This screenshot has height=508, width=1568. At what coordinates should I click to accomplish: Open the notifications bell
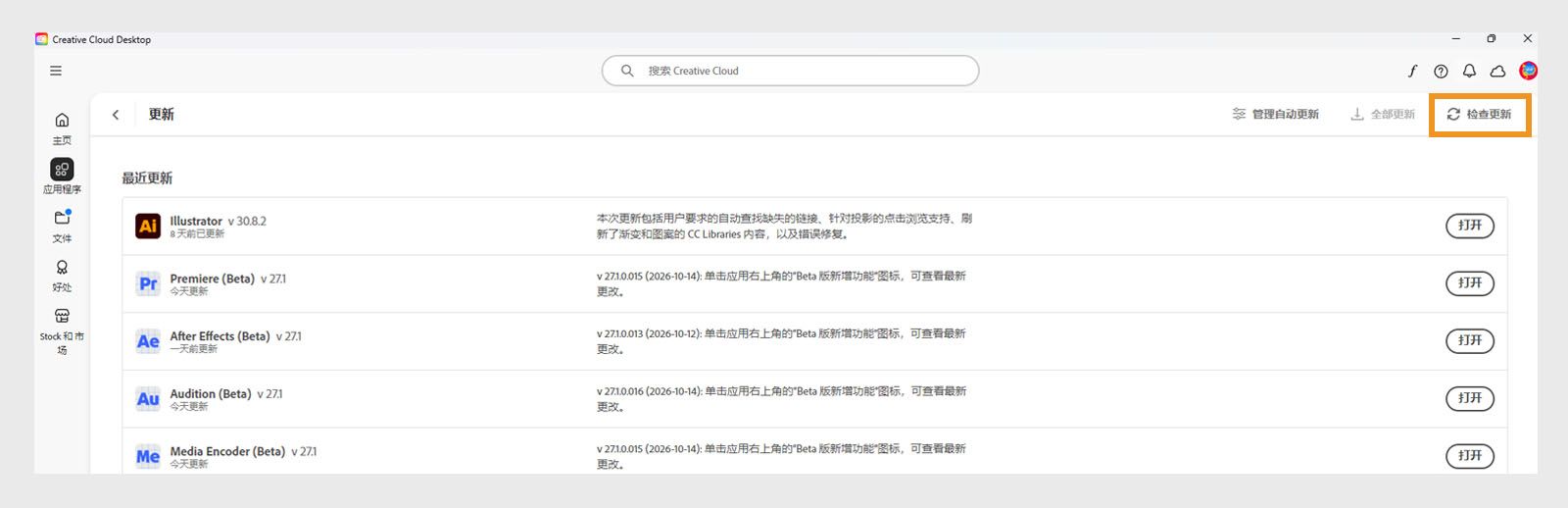point(1469,71)
